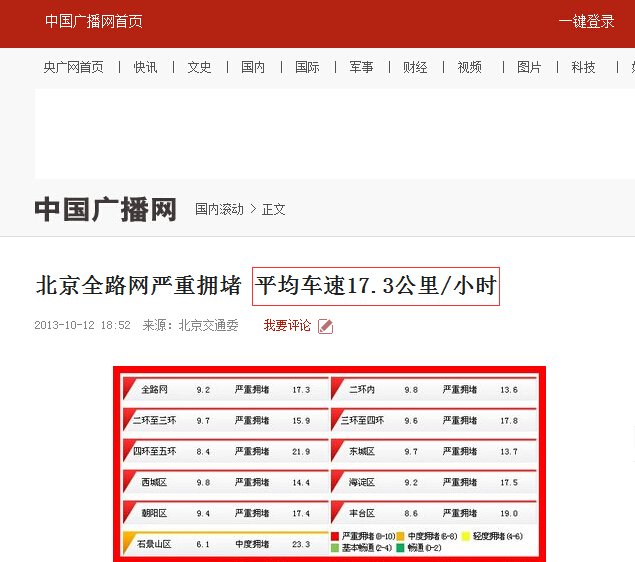Click the publish date 2013-10-12 18:52
Screen dimensions: 635x562
(83, 325)
